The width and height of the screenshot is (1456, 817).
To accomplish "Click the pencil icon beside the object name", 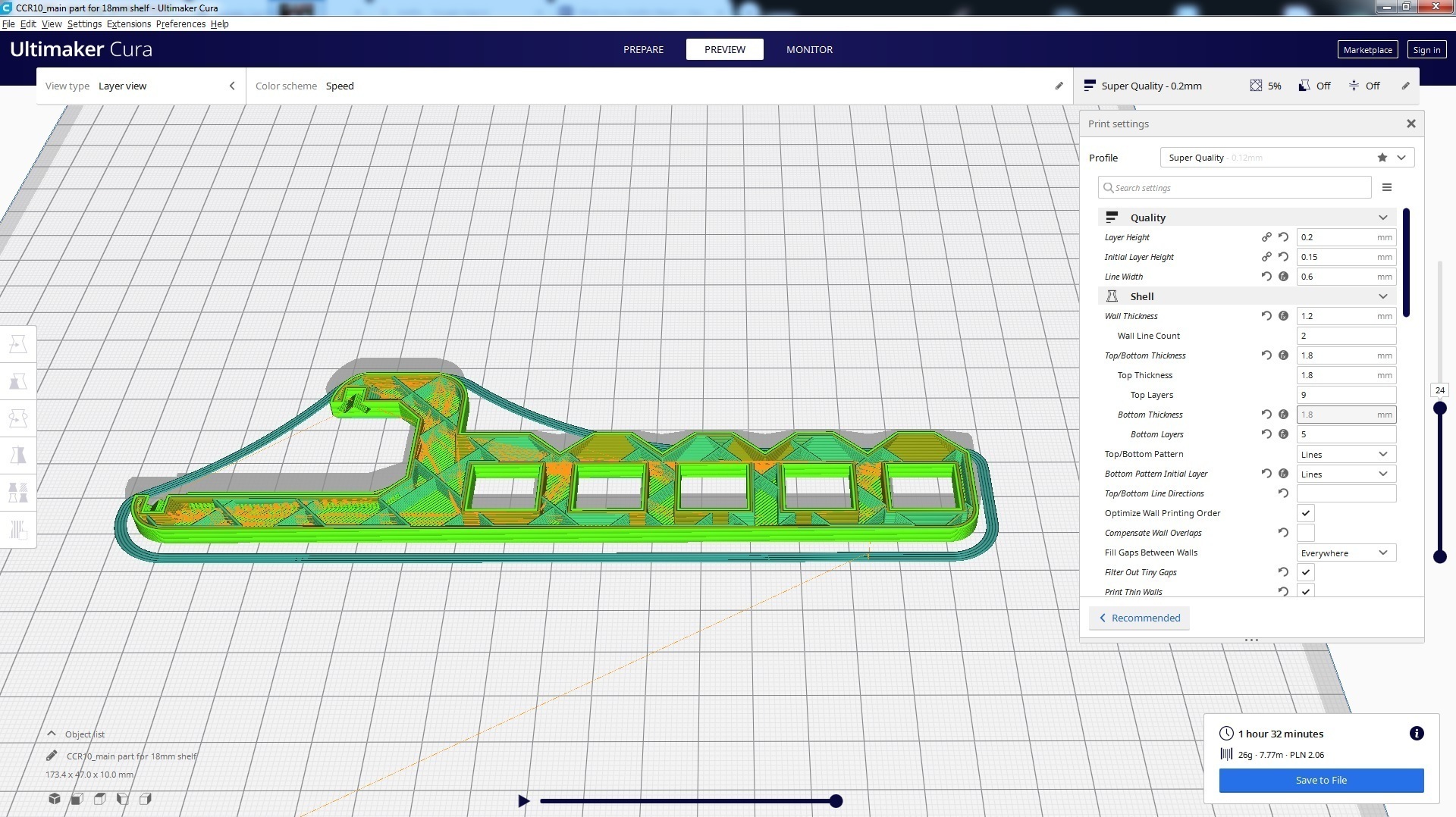I will point(52,756).
